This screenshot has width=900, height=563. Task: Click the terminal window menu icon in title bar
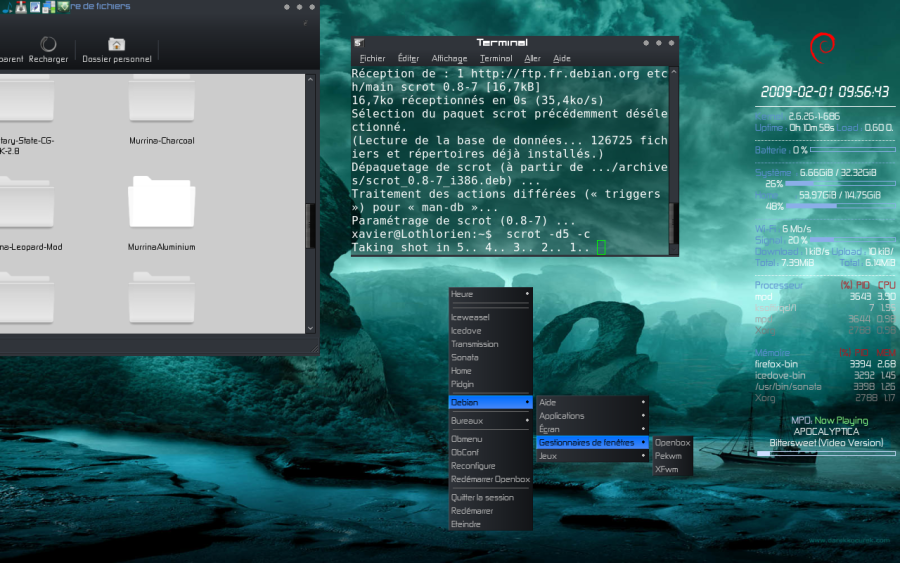tap(359, 42)
